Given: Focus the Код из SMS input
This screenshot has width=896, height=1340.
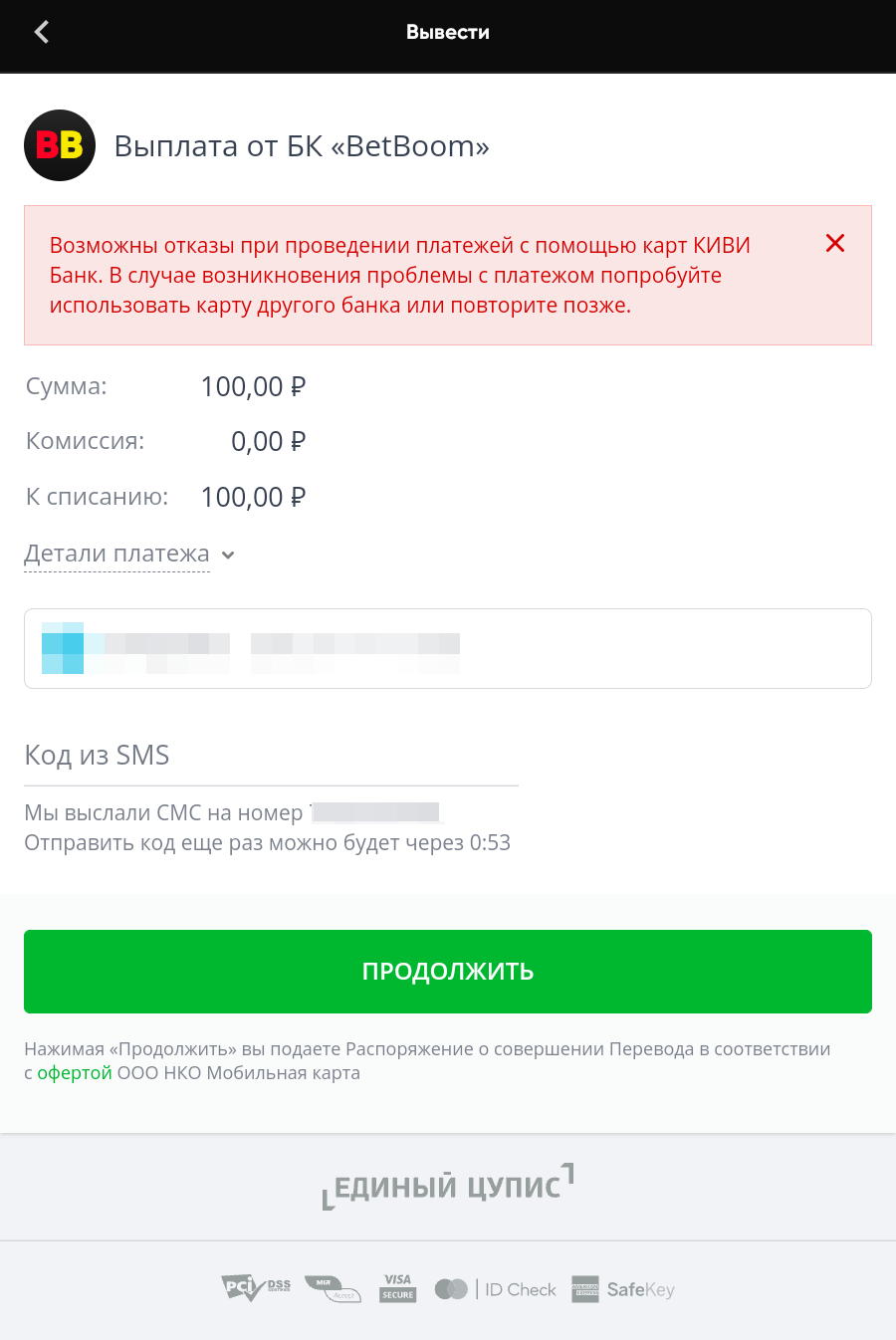Looking at the screenshot, I should [271, 756].
